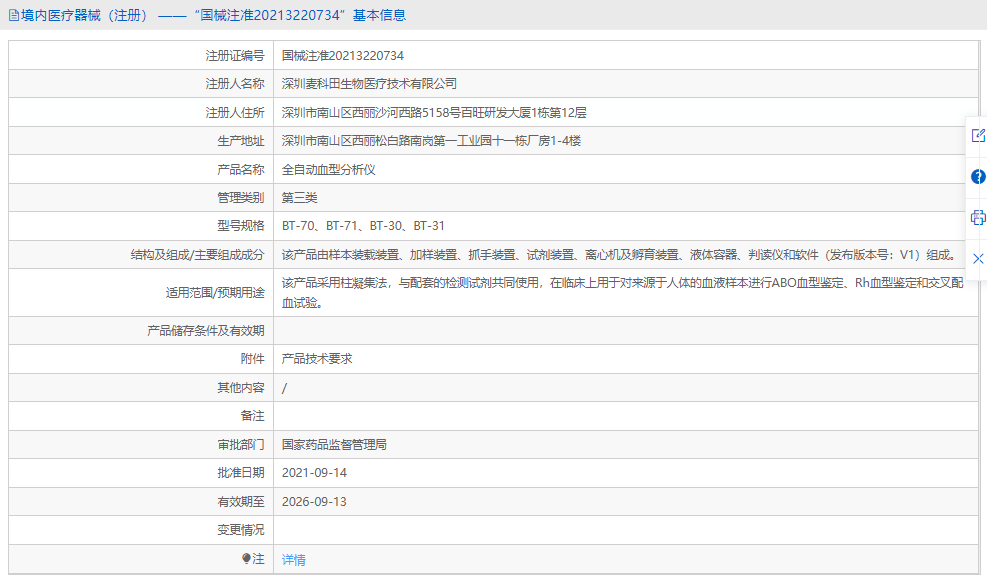This screenshot has height=583, width=987.
Task: Close the side panel with X icon
Action: coord(978,259)
